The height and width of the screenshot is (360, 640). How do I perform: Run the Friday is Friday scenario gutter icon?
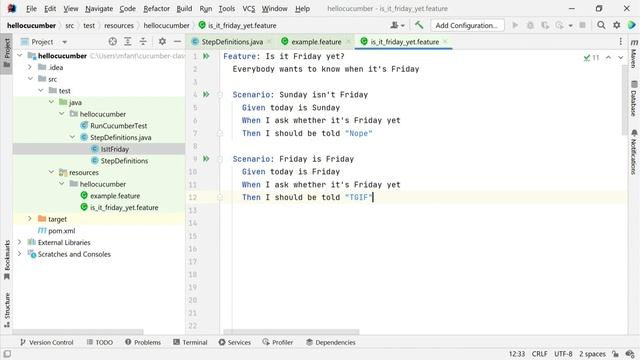(206, 159)
